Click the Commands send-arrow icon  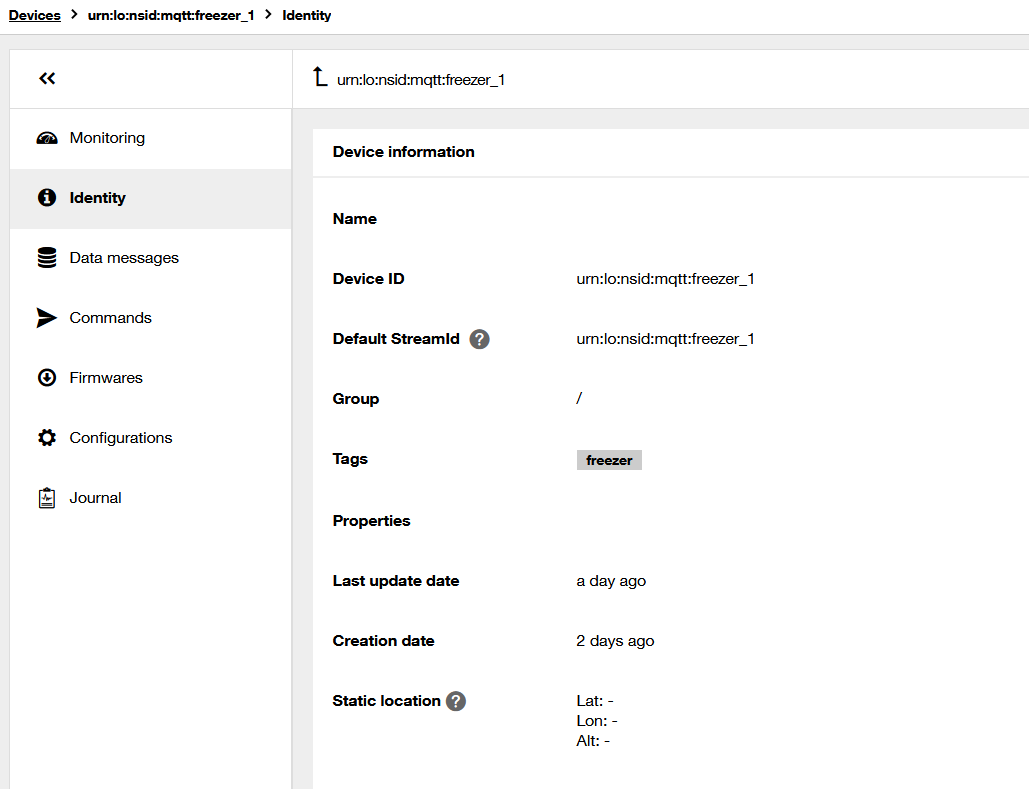46,317
